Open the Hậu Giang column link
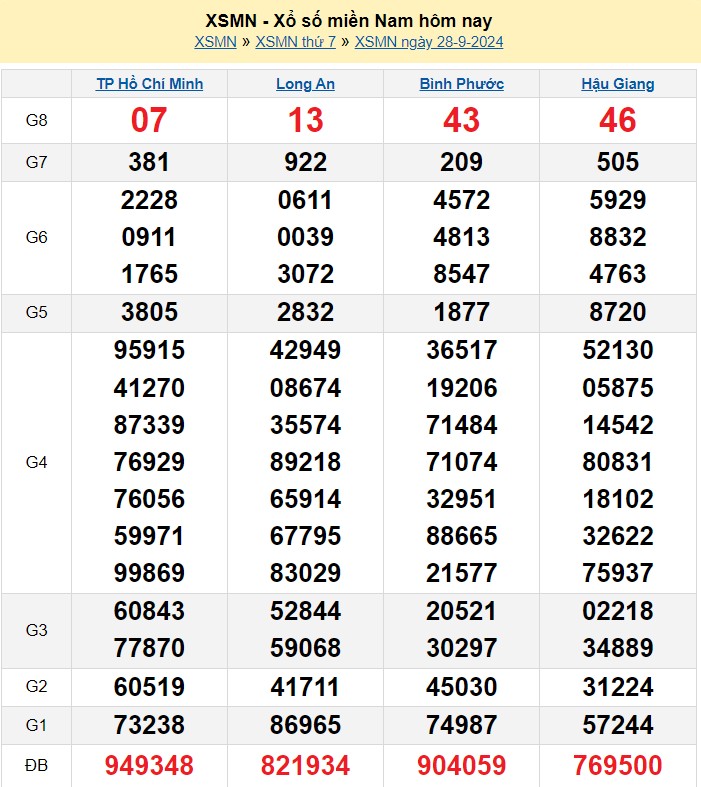This screenshot has height=787, width=701. (x=617, y=84)
